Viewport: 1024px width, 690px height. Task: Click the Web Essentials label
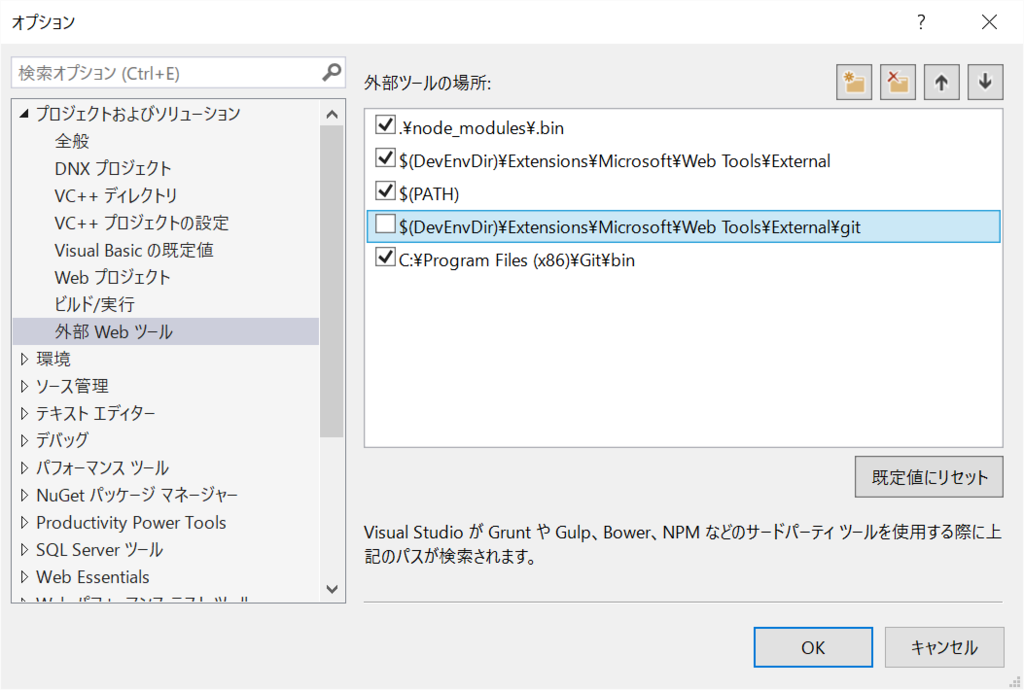click(93, 577)
